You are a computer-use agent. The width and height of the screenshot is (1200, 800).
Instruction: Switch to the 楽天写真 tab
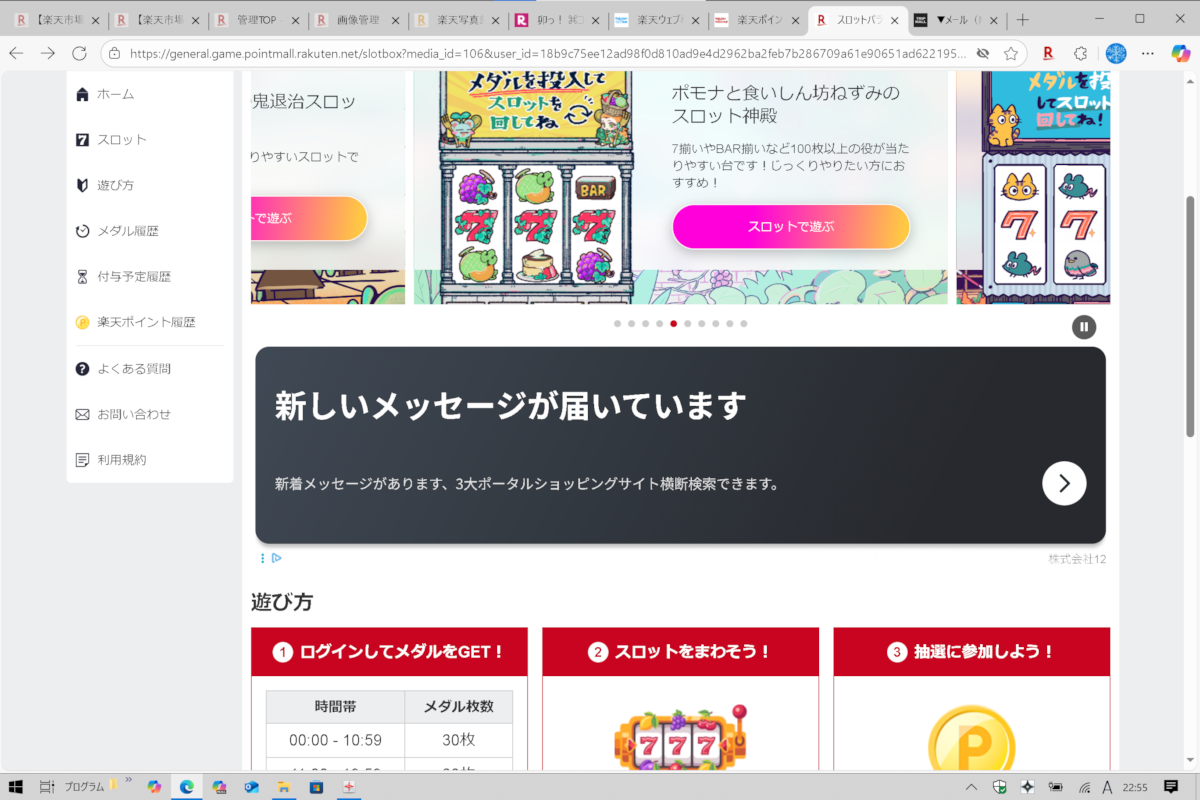click(x=458, y=19)
